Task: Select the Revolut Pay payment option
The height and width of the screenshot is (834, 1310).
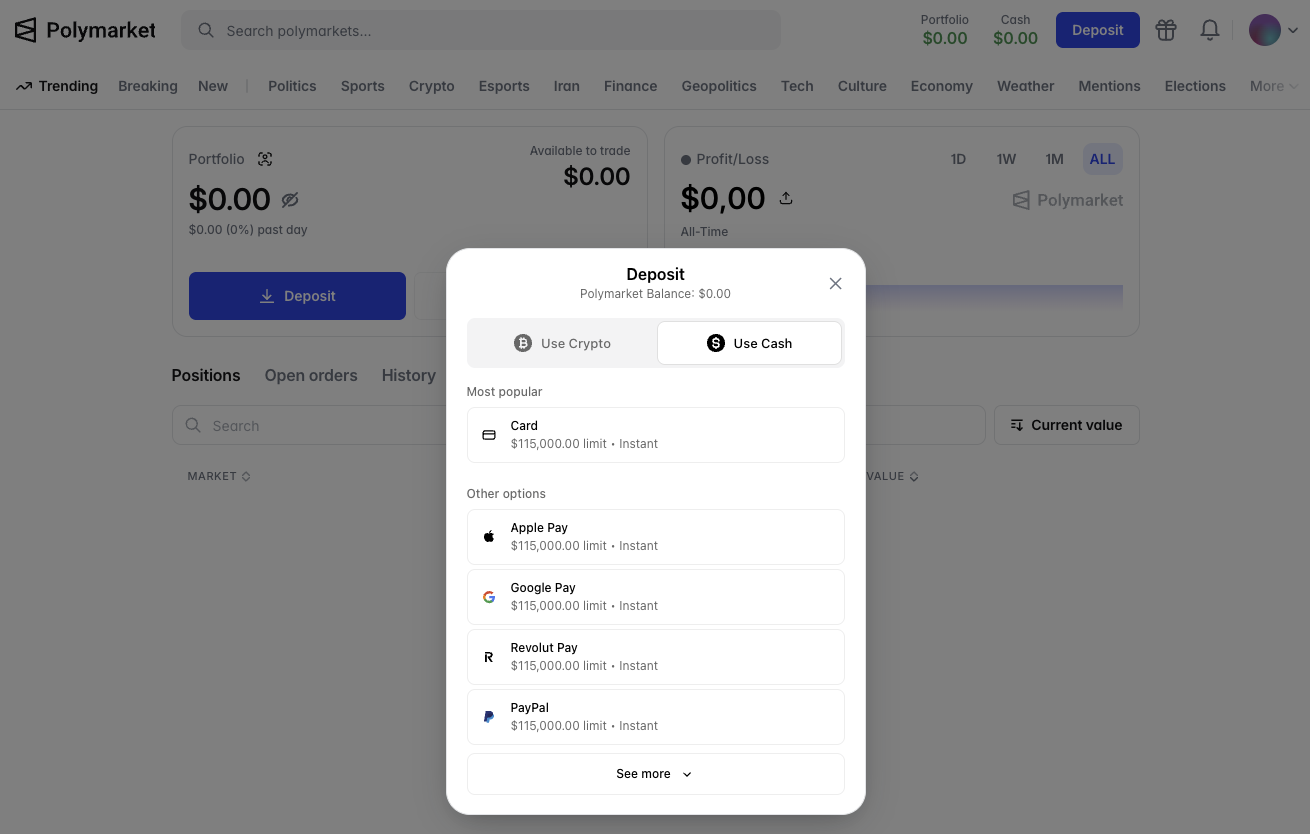Action: 655,656
